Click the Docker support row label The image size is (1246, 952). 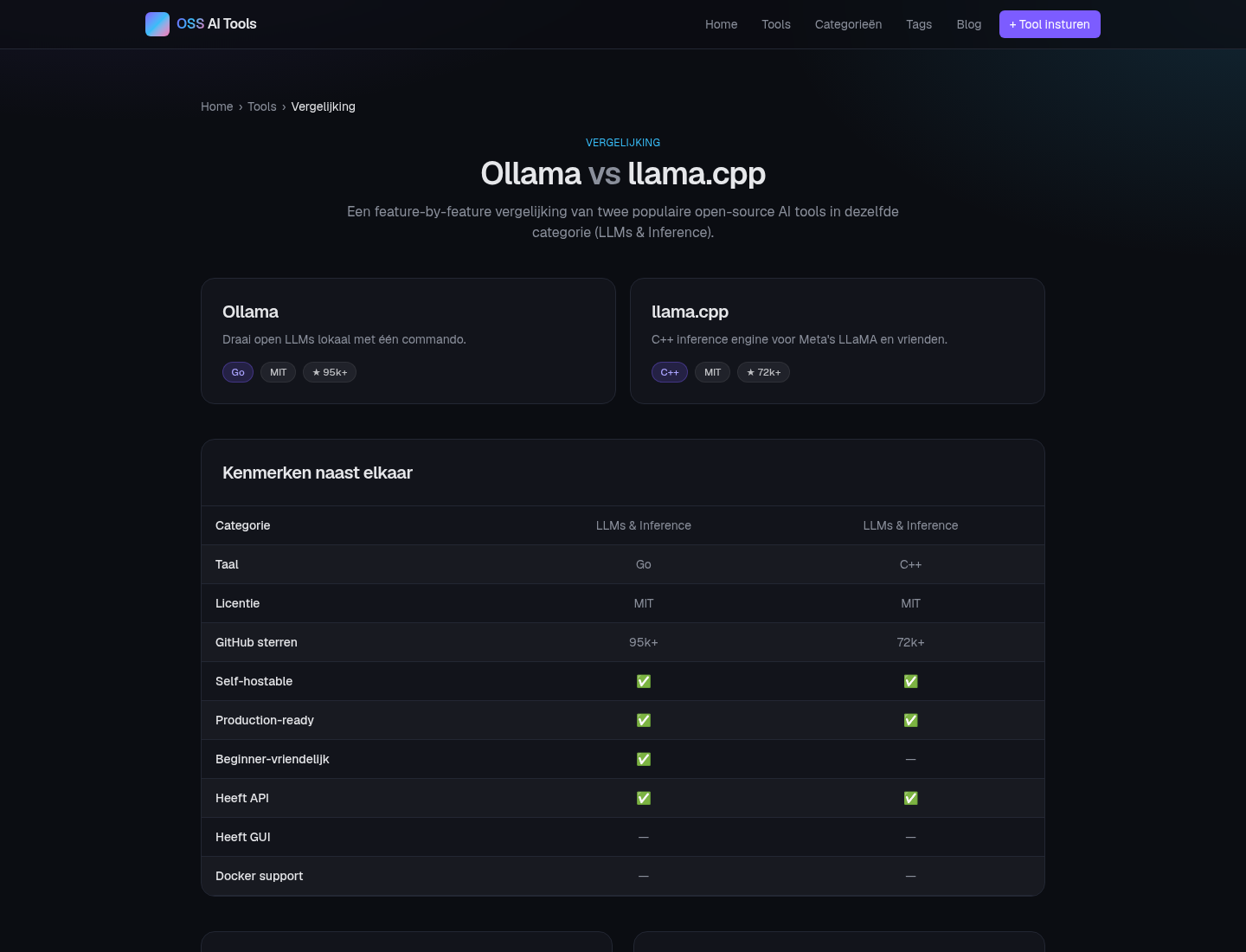click(x=260, y=876)
